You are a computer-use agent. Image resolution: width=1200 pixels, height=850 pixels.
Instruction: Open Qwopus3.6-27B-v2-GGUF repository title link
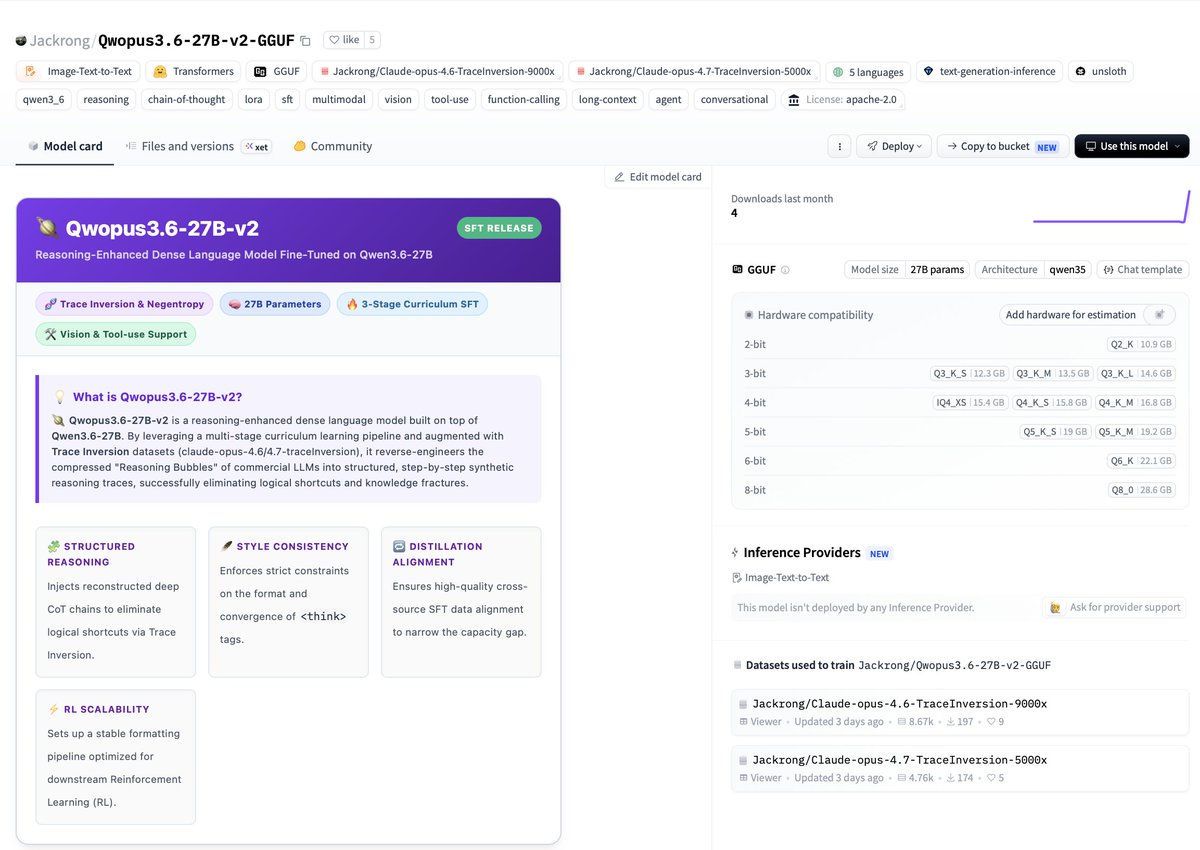coord(196,41)
